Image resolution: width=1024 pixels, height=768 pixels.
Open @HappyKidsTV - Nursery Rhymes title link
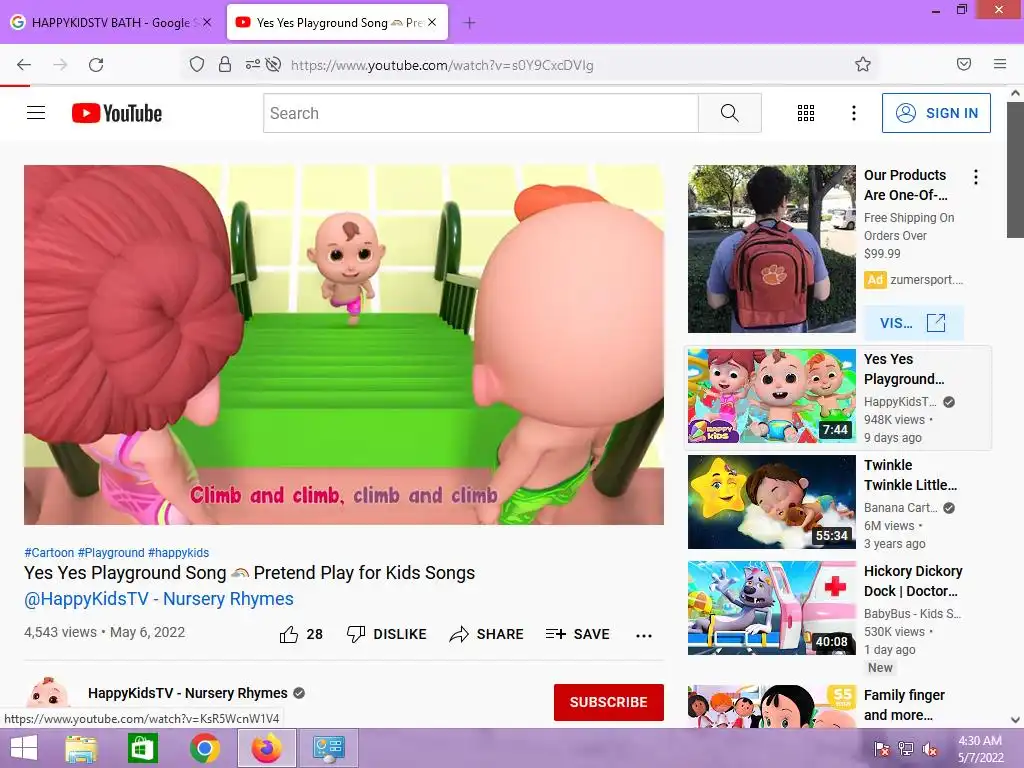tap(159, 599)
